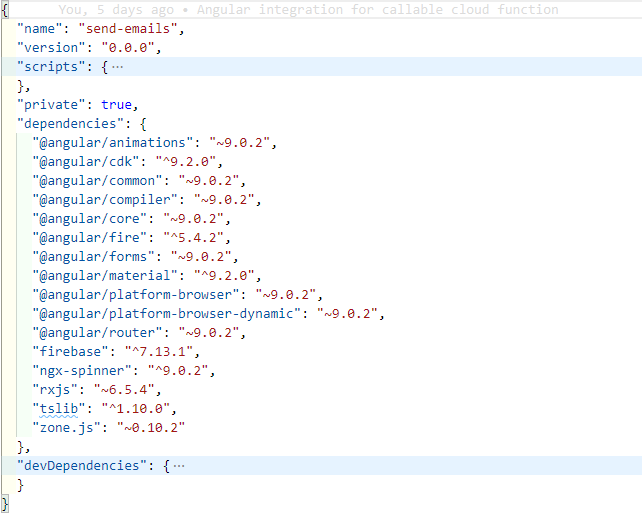Click the "@angular/compiler" dependency name

105,199
